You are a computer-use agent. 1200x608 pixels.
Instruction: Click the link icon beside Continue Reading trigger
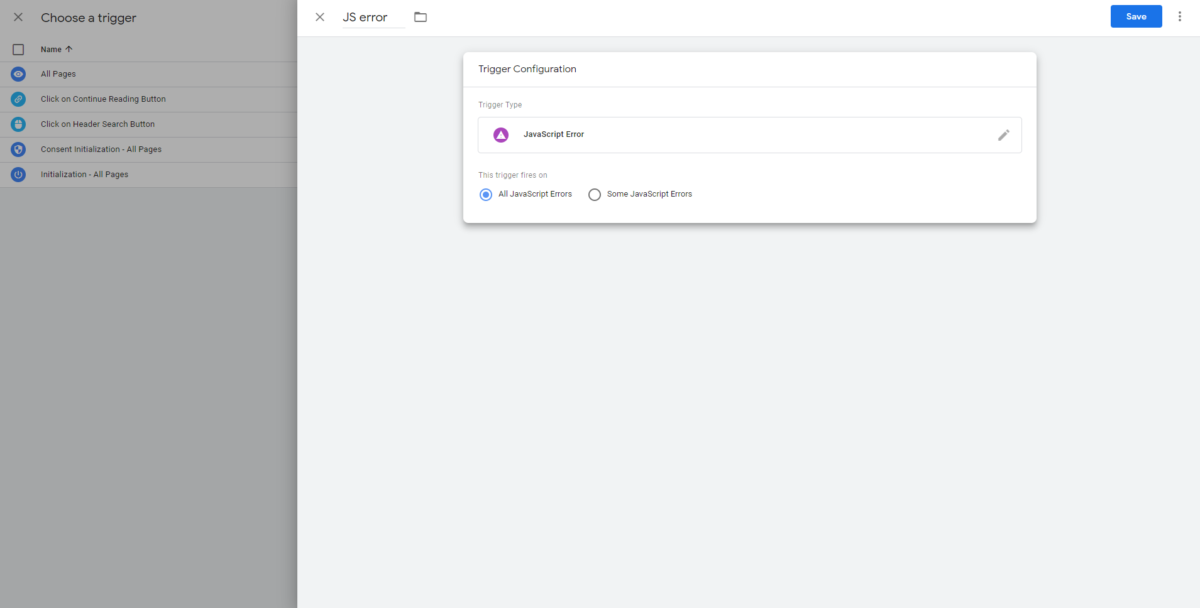coord(17,99)
